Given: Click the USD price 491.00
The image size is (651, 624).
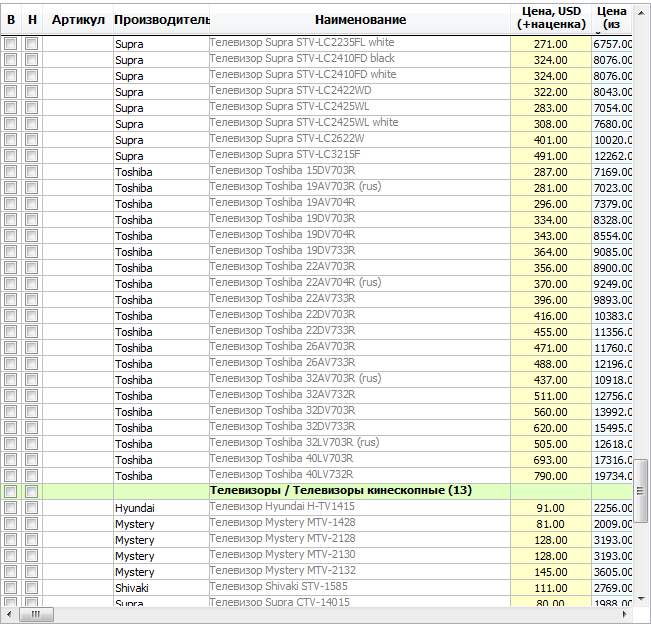Looking at the screenshot, I should coord(551,156).
